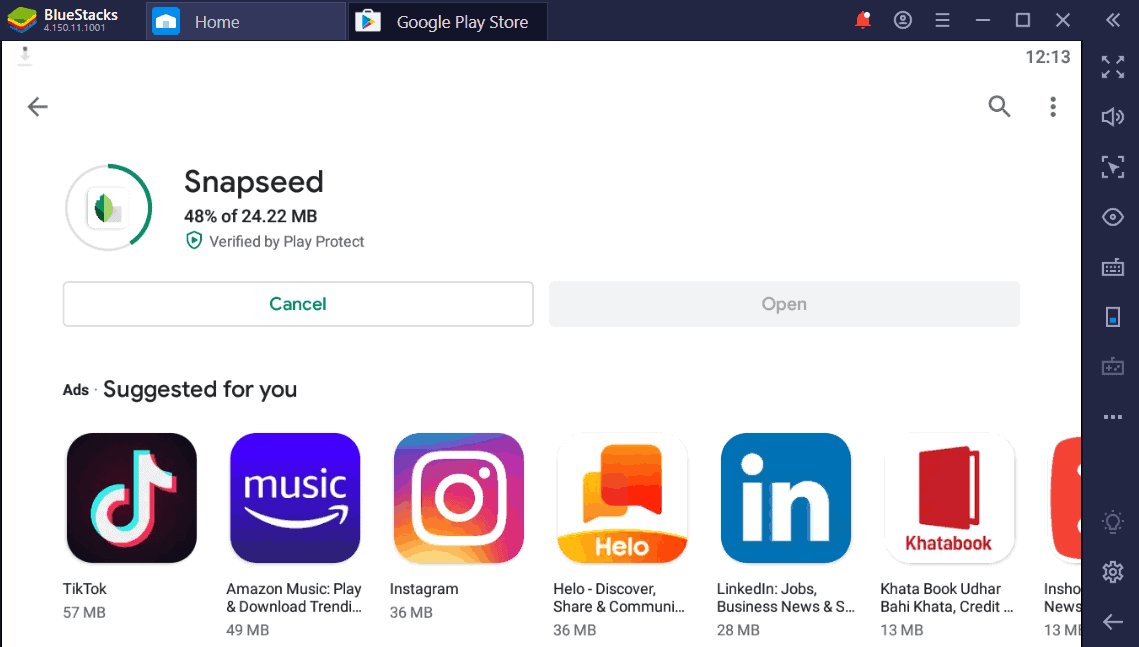Click the '48% of 24.22 MB' progress text

coord(251,216)
